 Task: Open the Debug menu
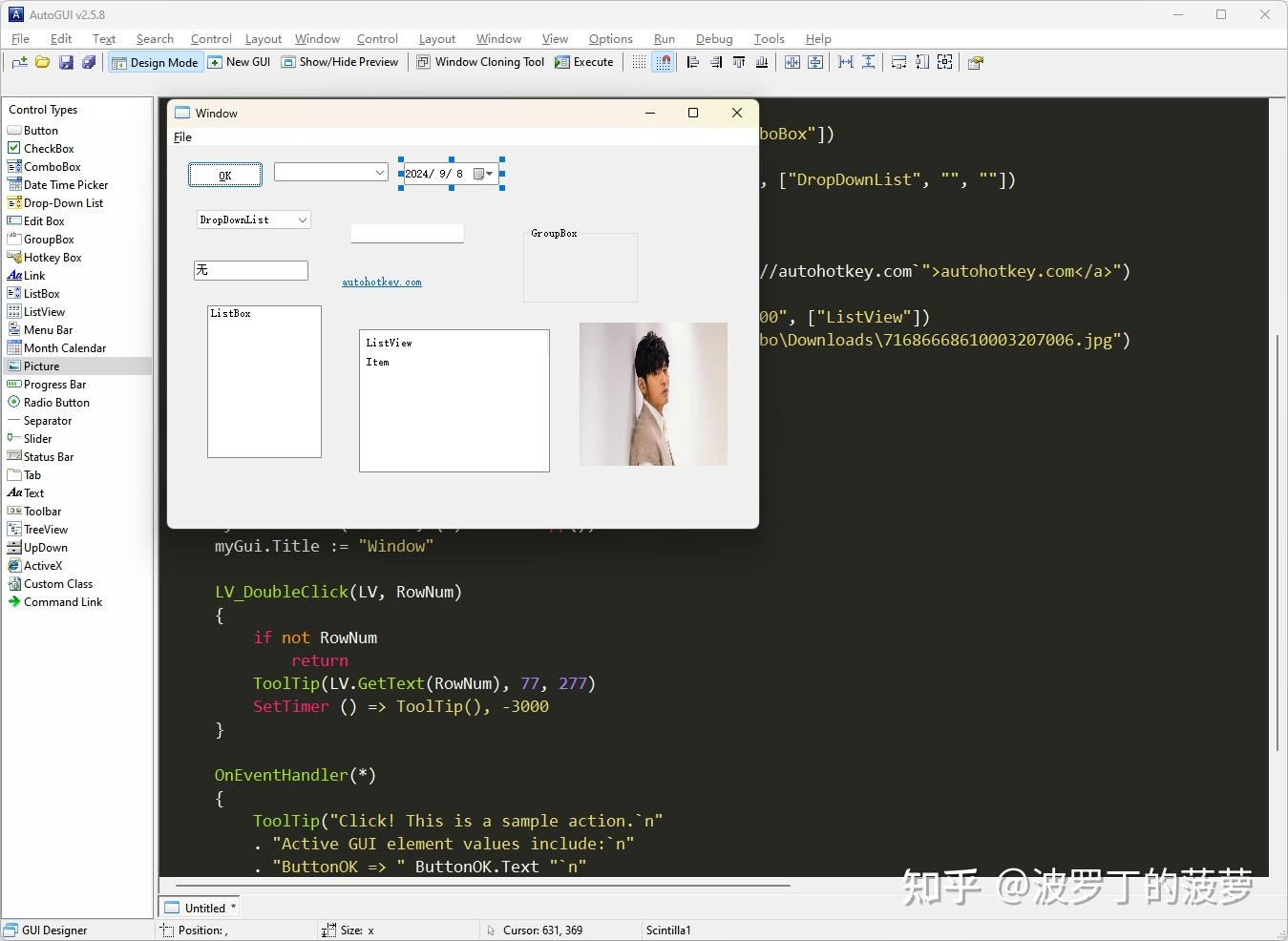713,38
